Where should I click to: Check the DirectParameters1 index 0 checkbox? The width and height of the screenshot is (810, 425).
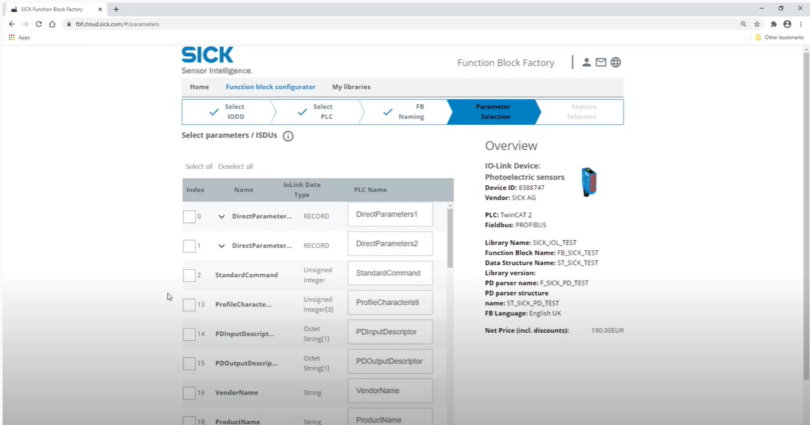coord(189,216)
